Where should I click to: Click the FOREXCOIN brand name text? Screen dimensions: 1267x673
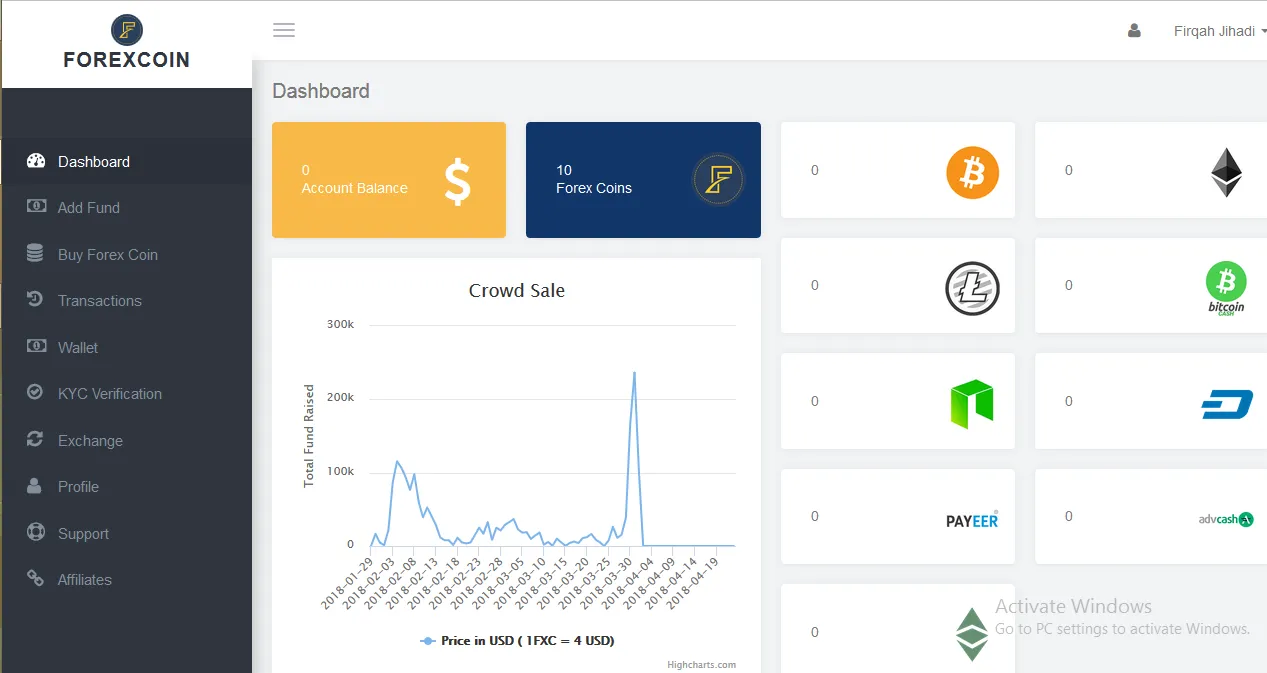[126, 60]
